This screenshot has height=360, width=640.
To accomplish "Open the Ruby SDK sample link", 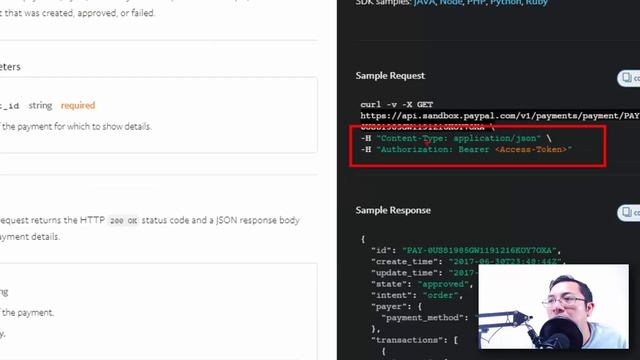I will tap(536, 2).
